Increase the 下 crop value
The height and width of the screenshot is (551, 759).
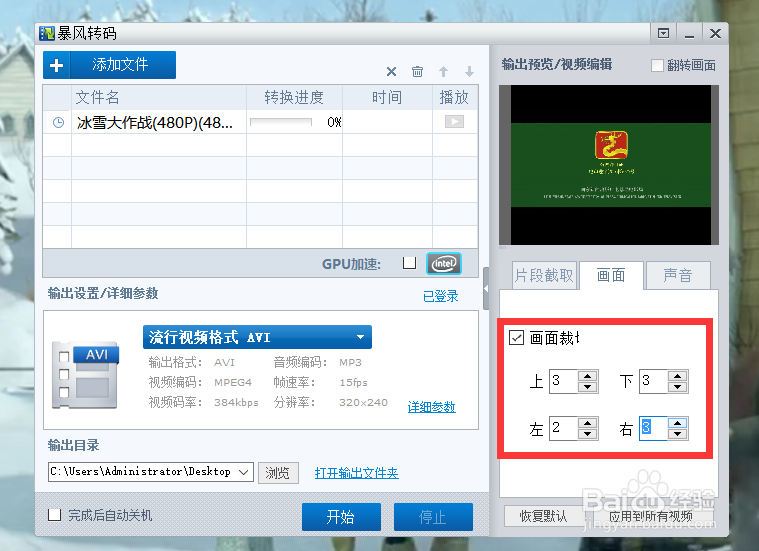(678, 376)
